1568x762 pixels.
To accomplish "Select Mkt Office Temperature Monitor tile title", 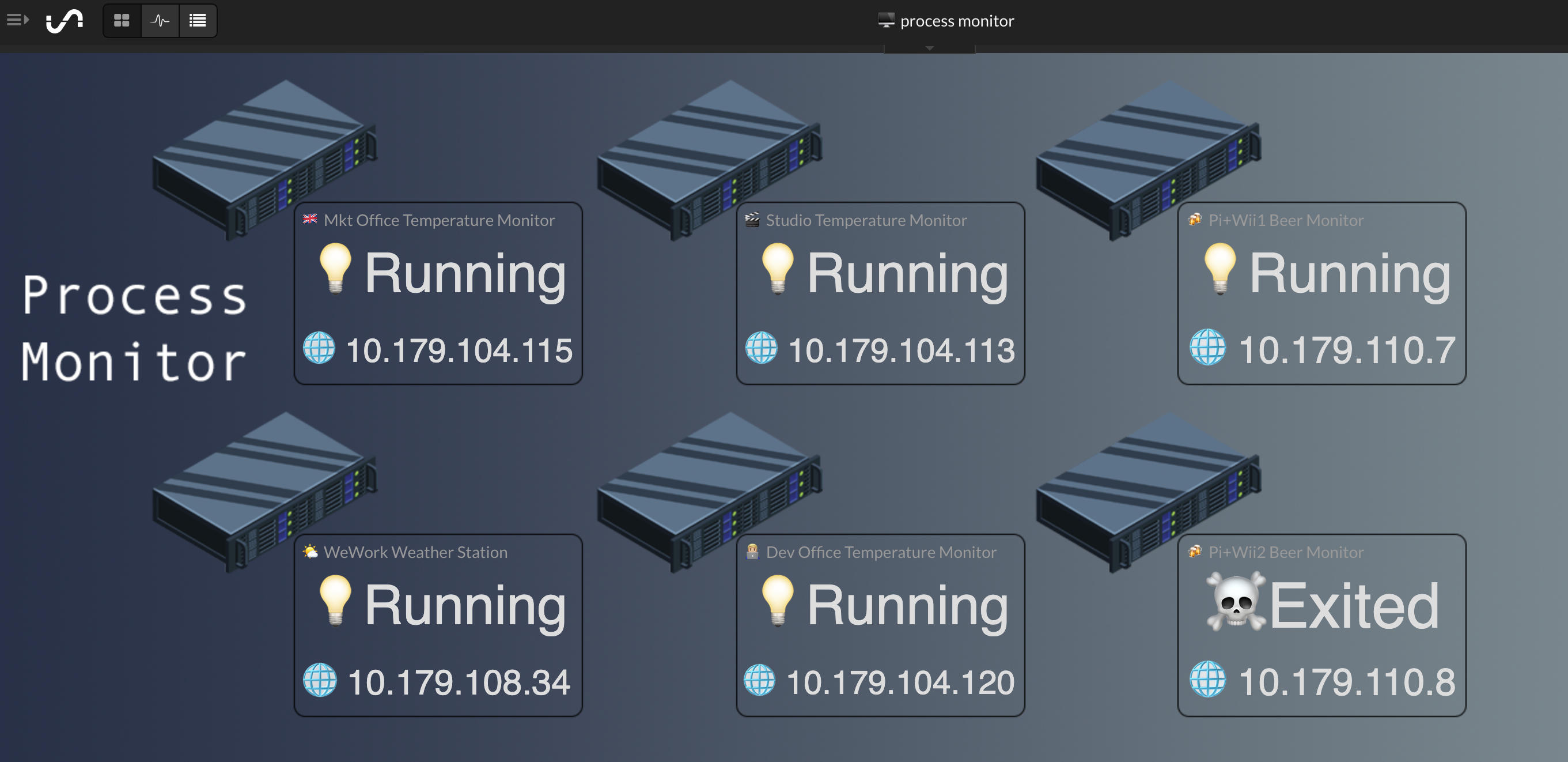I will tap(439, 220).
